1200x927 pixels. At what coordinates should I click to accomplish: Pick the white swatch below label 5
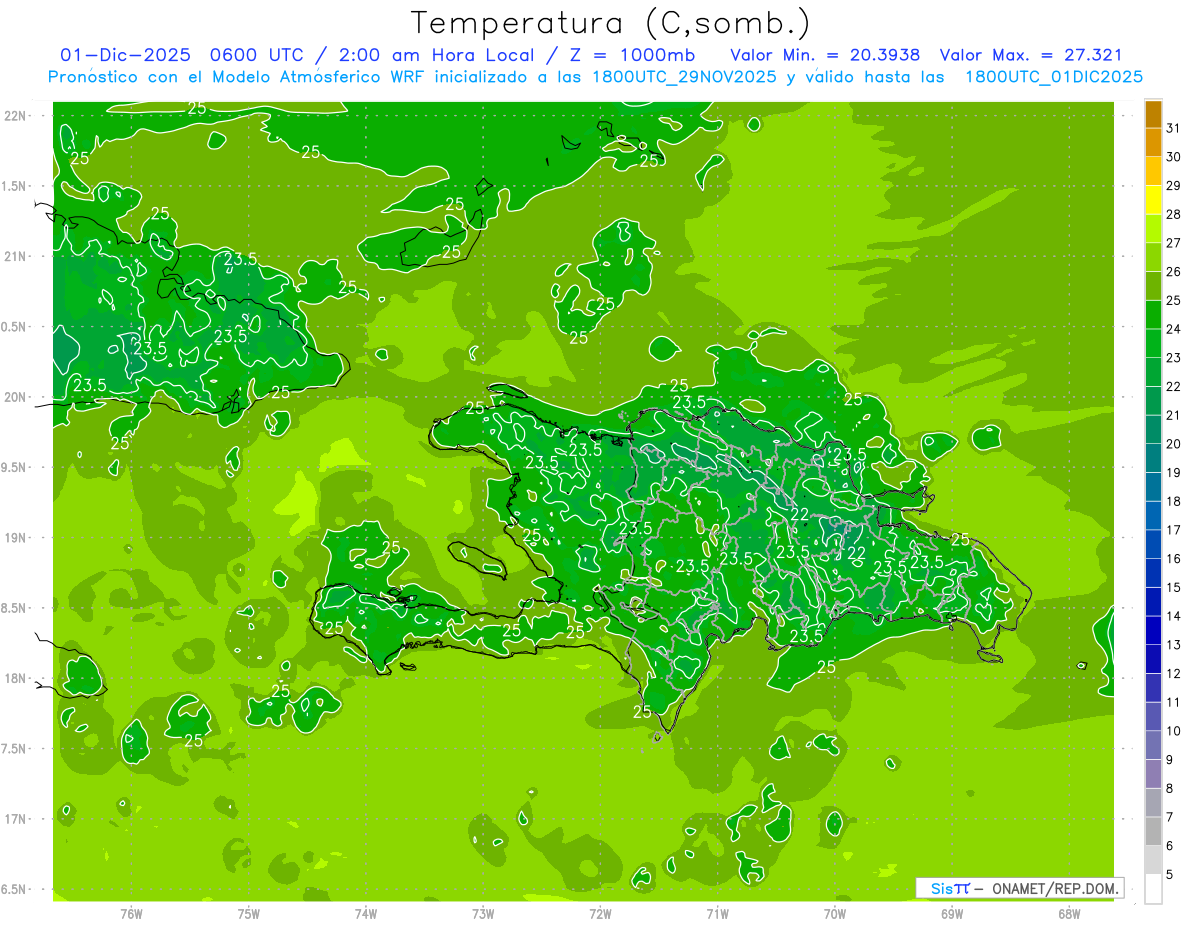coord(1153,889)
